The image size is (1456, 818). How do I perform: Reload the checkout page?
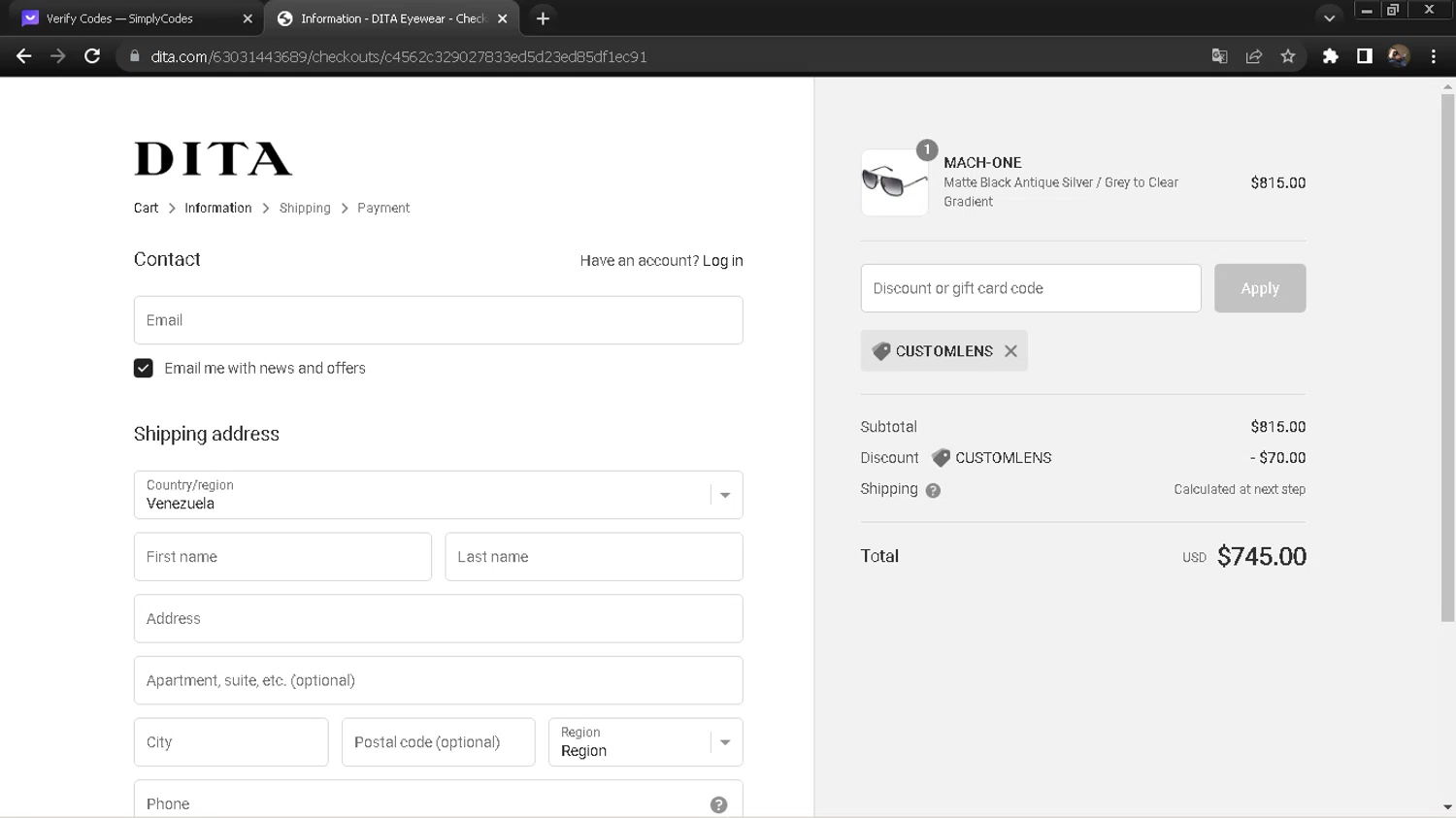92,56
